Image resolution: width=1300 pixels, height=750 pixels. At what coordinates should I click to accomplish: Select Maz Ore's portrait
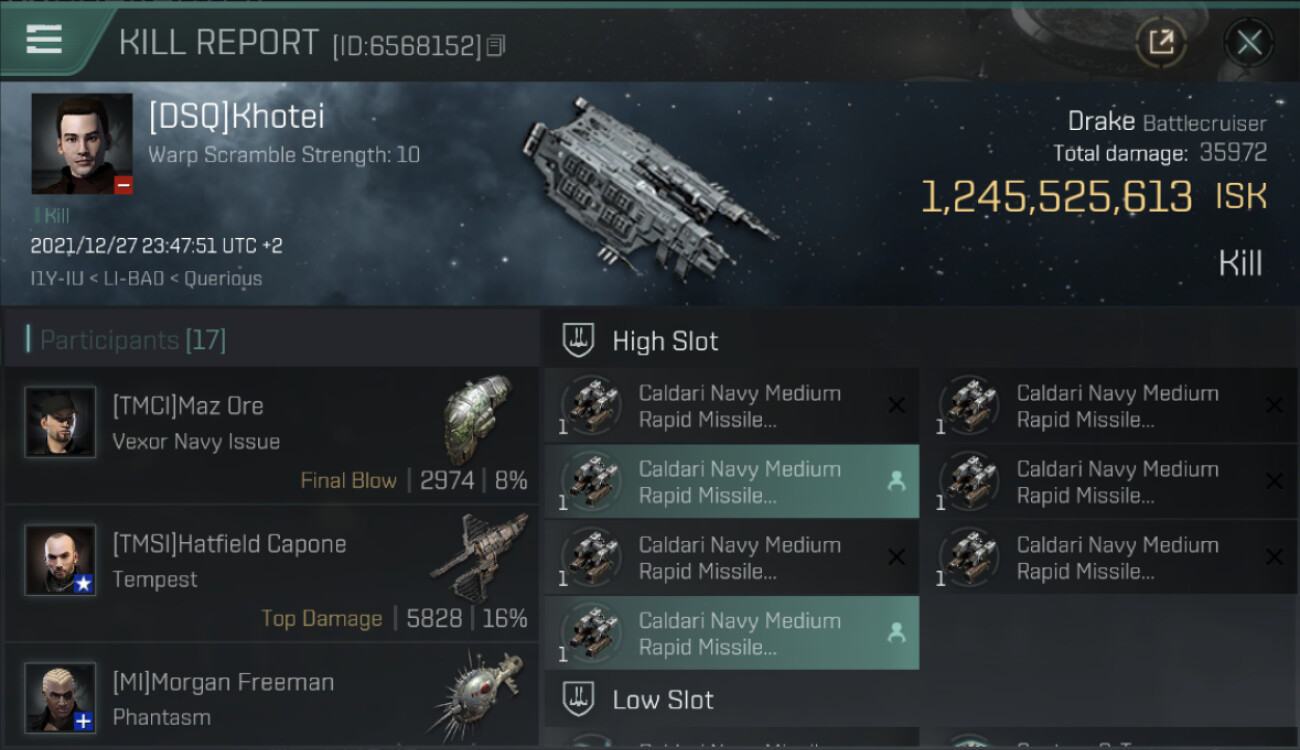point(61,422)
